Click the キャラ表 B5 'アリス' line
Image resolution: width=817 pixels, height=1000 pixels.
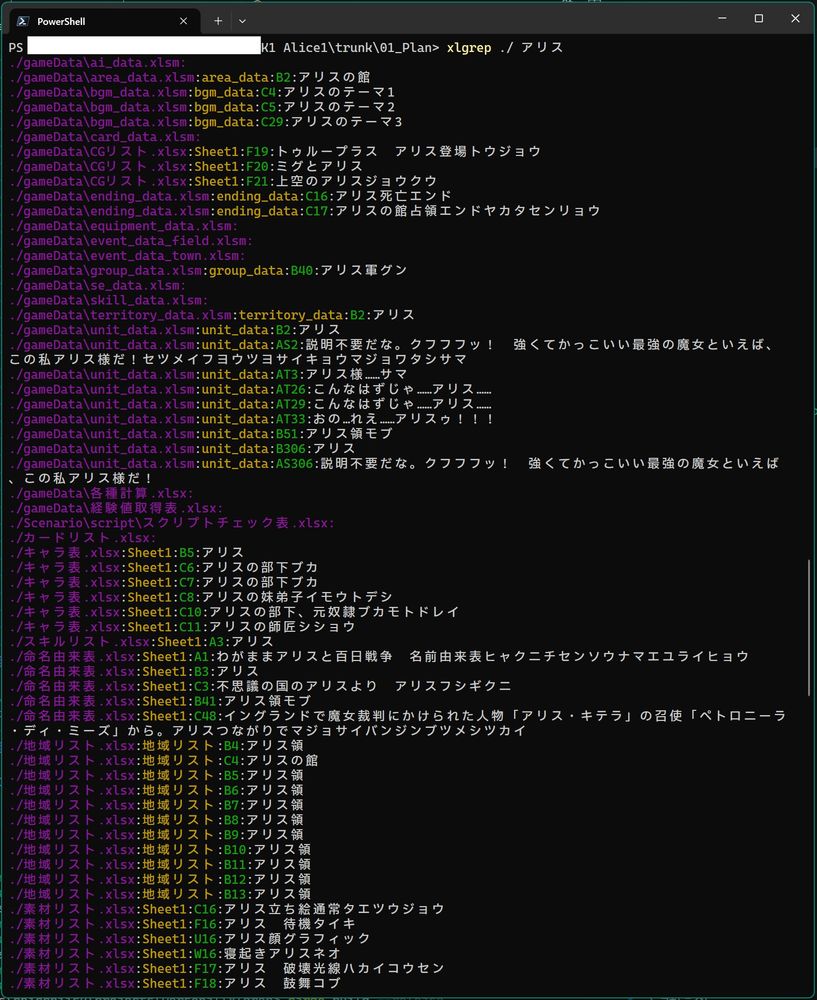126,552
